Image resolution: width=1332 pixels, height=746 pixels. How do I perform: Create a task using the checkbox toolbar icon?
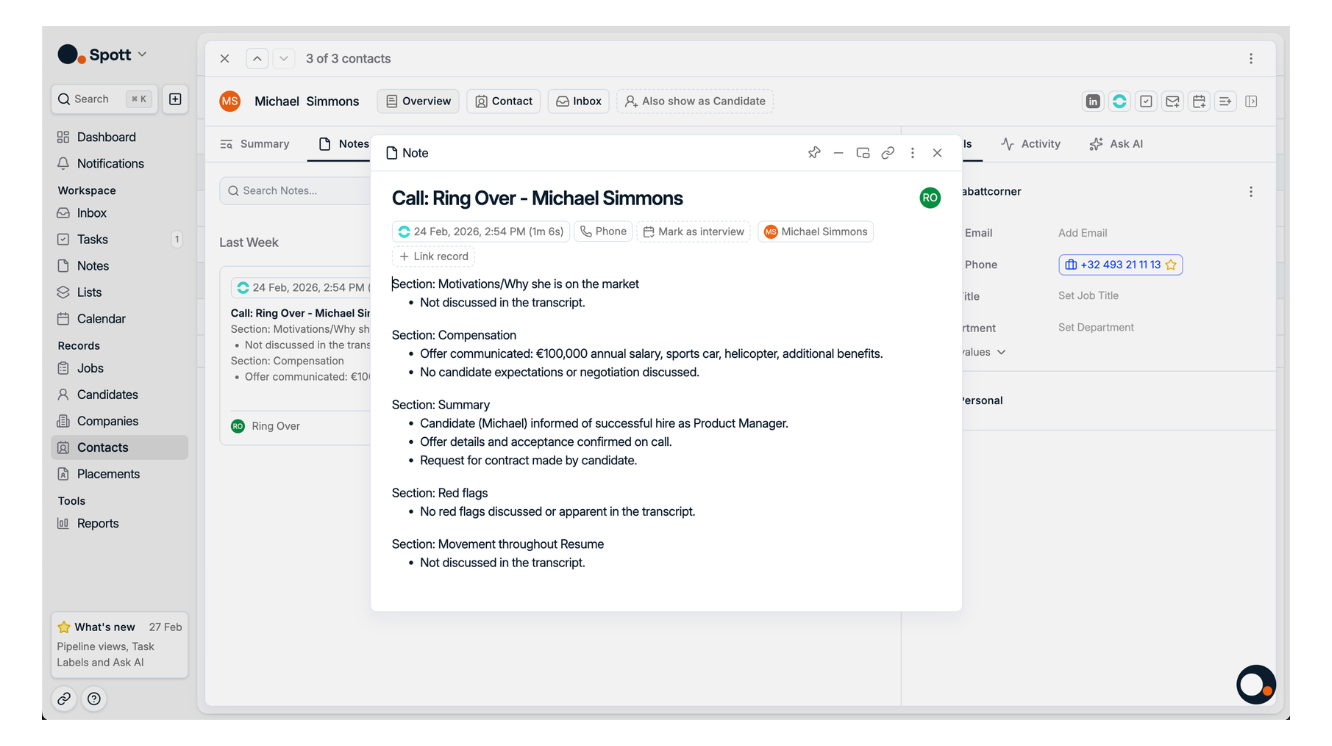1145,101
